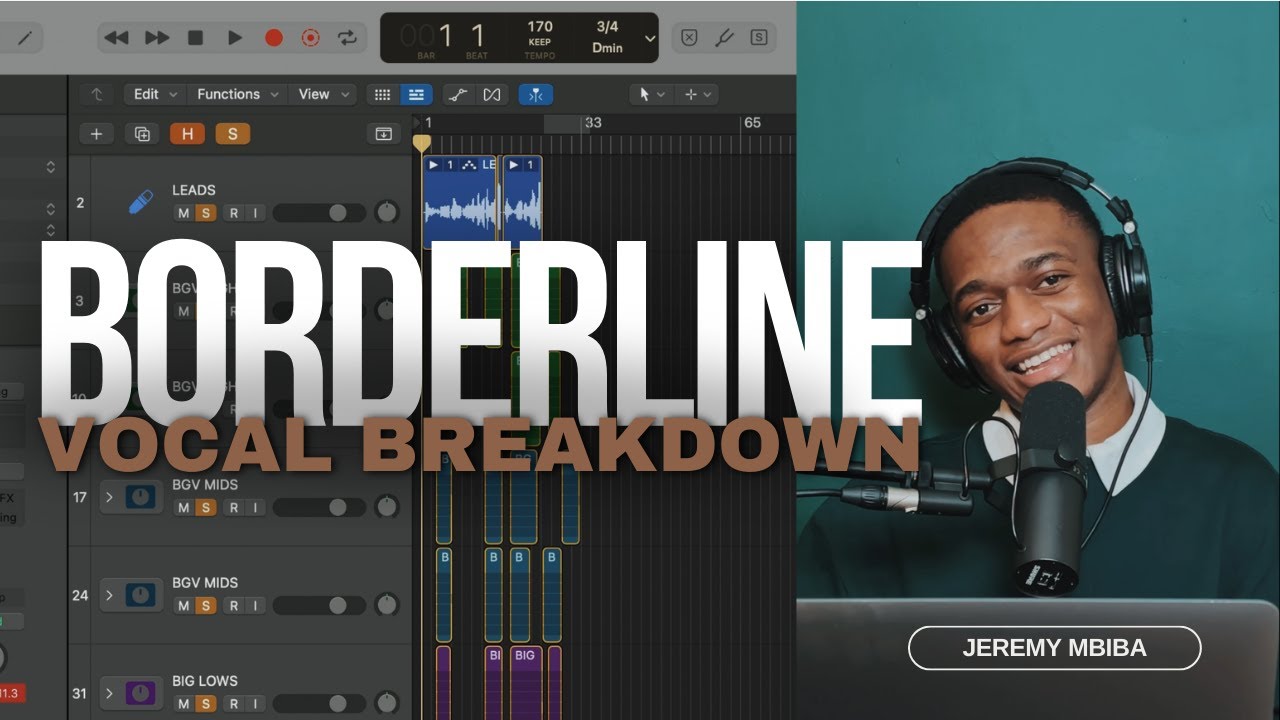Click track 24 BGV MIDS stack icon
1280x720 pixels.
click(140, 595)
